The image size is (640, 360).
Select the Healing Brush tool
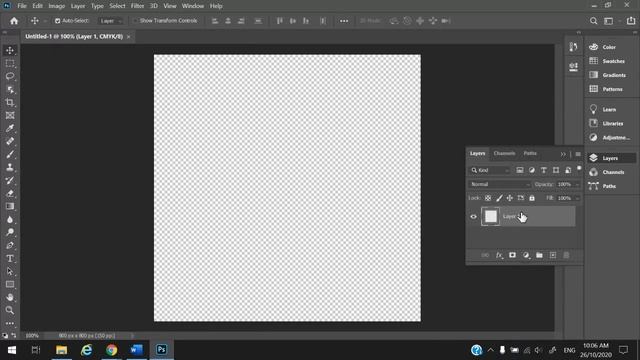pos(10,141)
